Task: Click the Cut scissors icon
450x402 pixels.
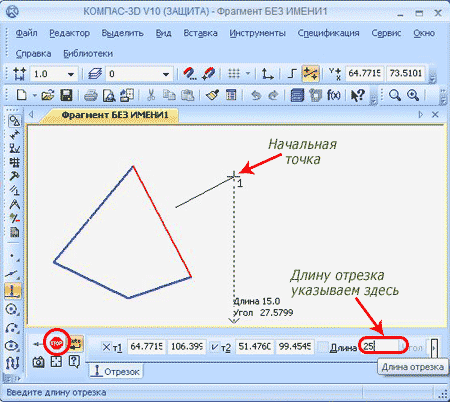Action: pyautogui.click(x=151, y=95)
